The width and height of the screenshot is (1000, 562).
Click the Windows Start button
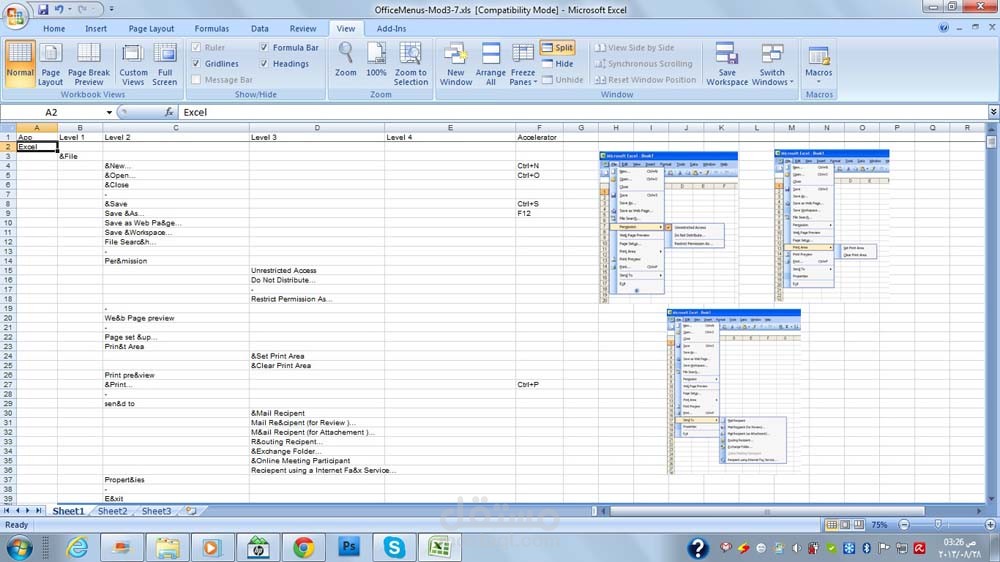click(19, 547)
